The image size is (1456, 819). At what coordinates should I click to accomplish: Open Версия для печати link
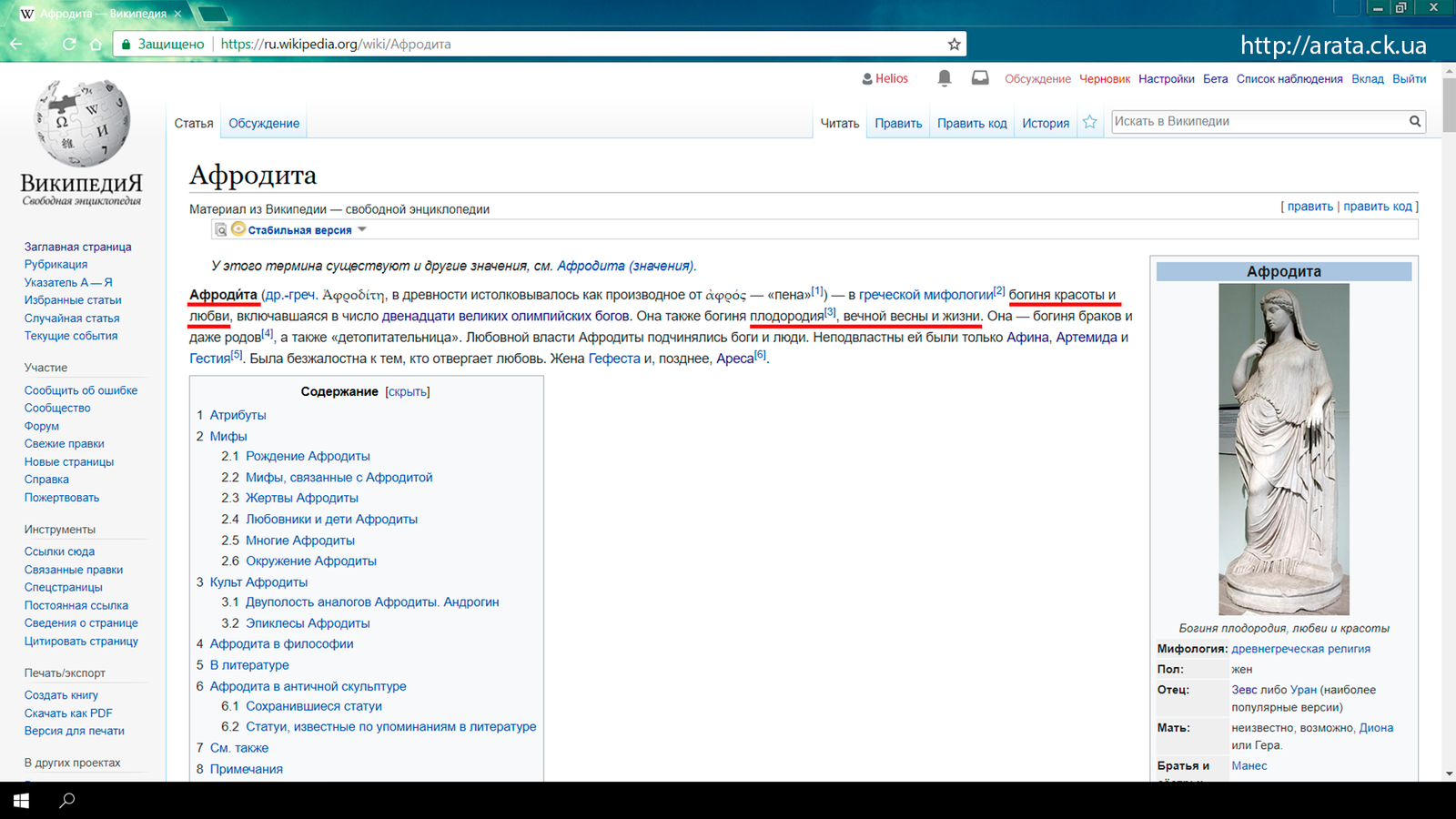click(75, 731)
